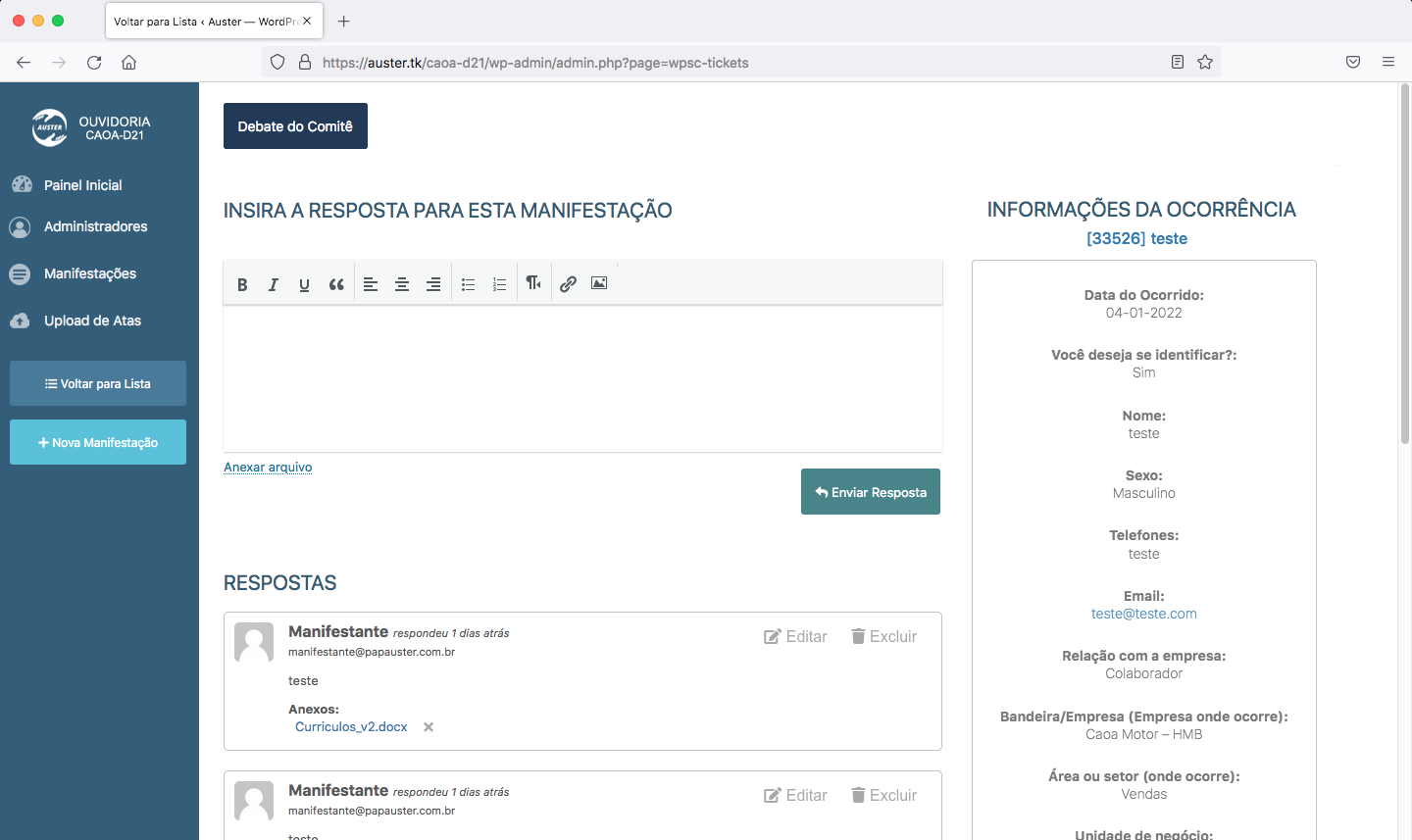1412x840 pixels.
Task: Remove the Curriculos_v2.docx attachment
Action: [429, 727]
